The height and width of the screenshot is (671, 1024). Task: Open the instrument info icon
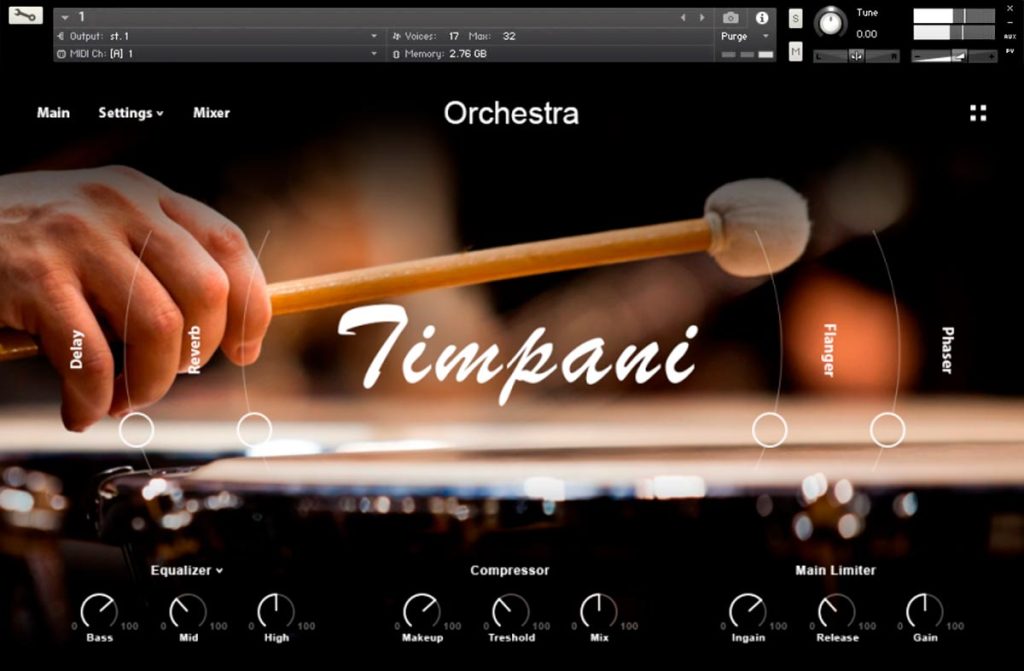coord(762,18)
